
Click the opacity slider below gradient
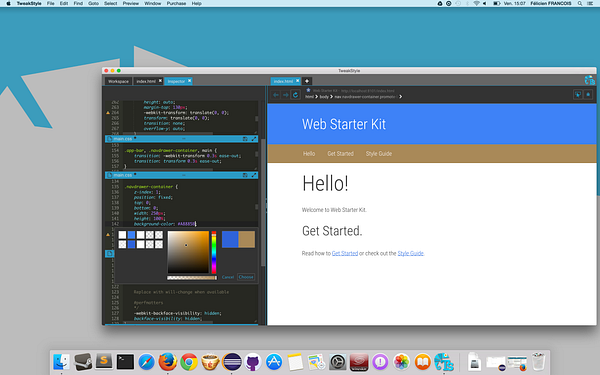click(x=192, y=278)
